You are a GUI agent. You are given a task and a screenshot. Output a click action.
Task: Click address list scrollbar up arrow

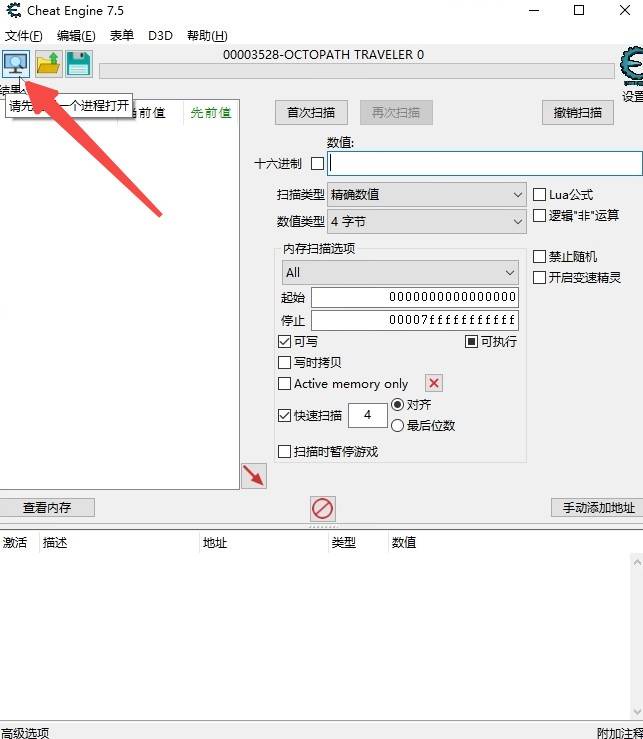click(637, 562)
